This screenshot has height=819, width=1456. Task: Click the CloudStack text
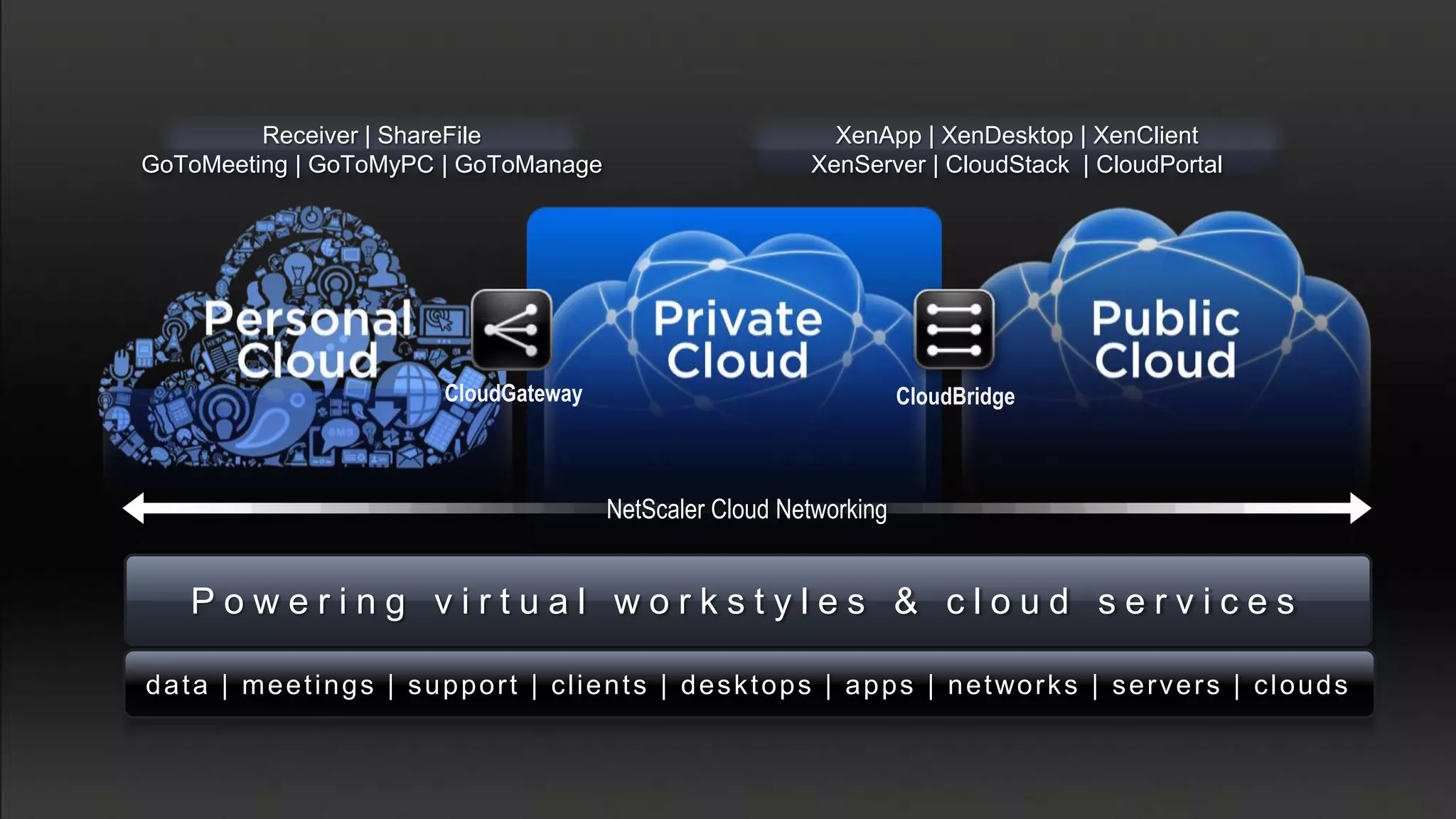(x=1007, y=165)
